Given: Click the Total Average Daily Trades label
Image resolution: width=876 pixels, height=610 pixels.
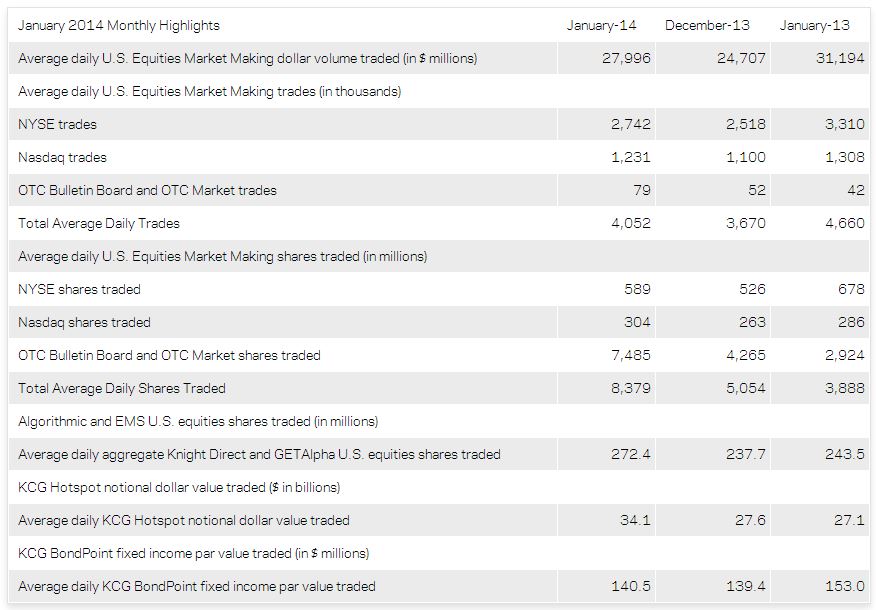Looking at the screenshot, I should pyautogui.click(x=99, y=223).
